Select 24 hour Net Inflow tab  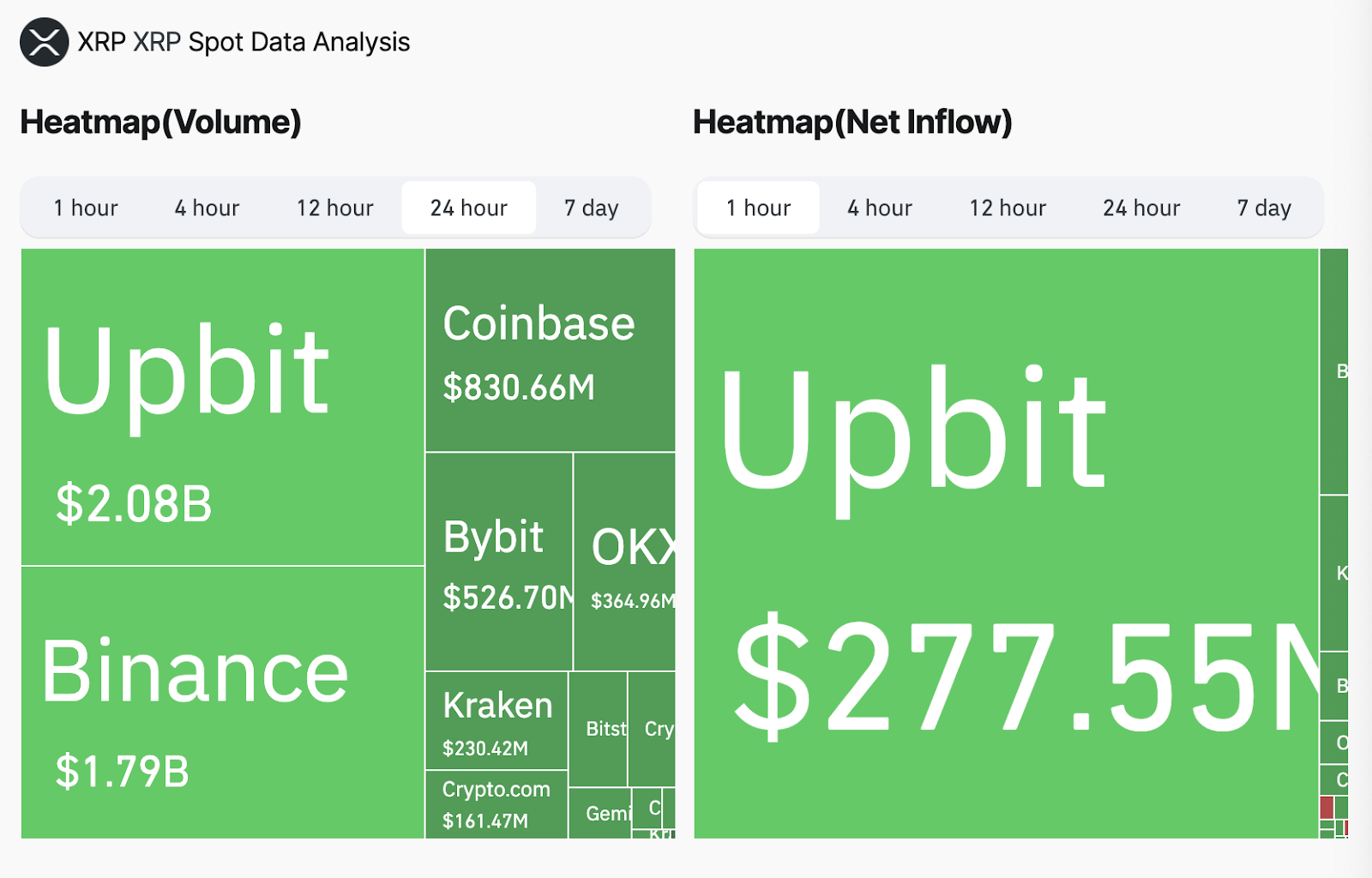point(1142,208)
